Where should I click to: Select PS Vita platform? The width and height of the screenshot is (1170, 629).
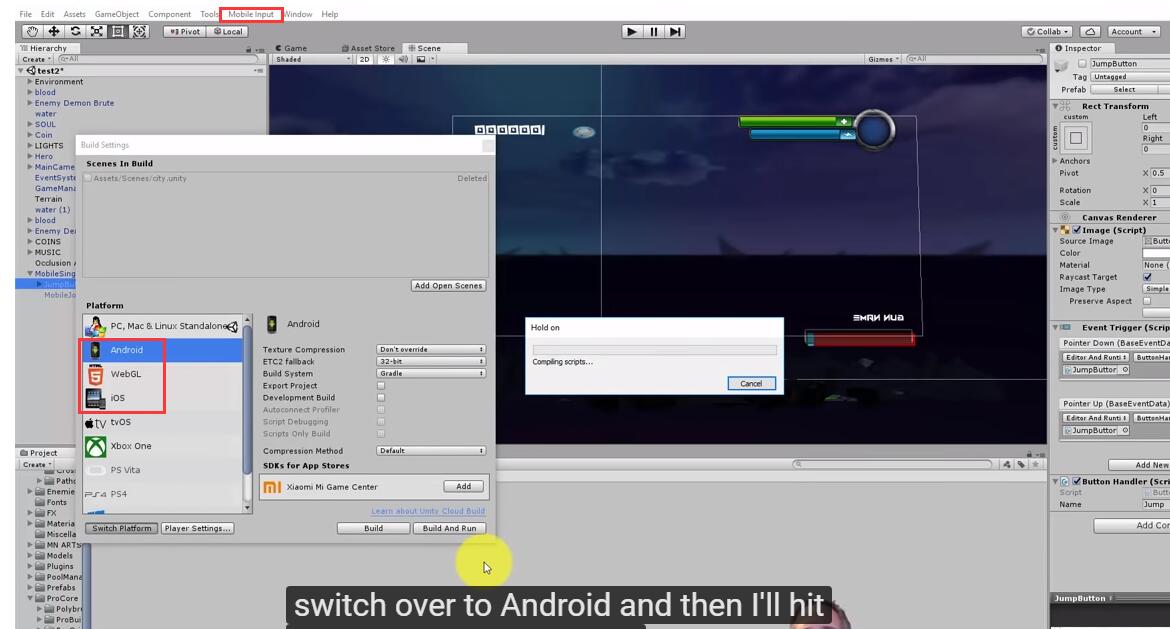[163, 469]
